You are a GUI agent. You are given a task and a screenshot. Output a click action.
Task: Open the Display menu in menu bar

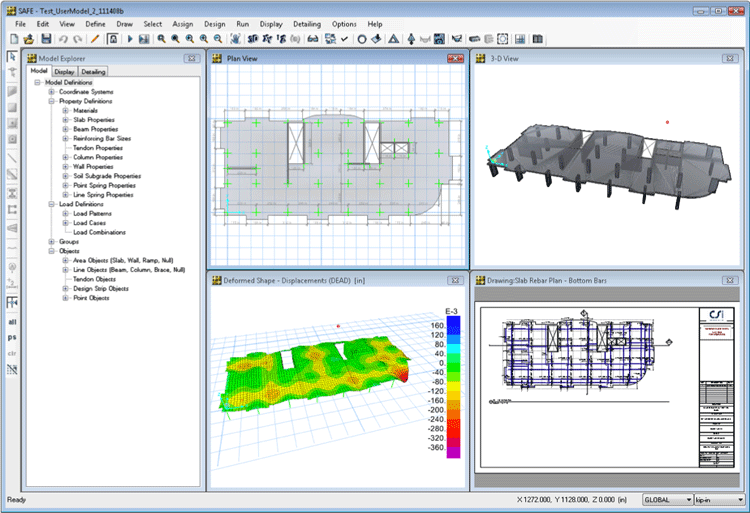[271, 24]
